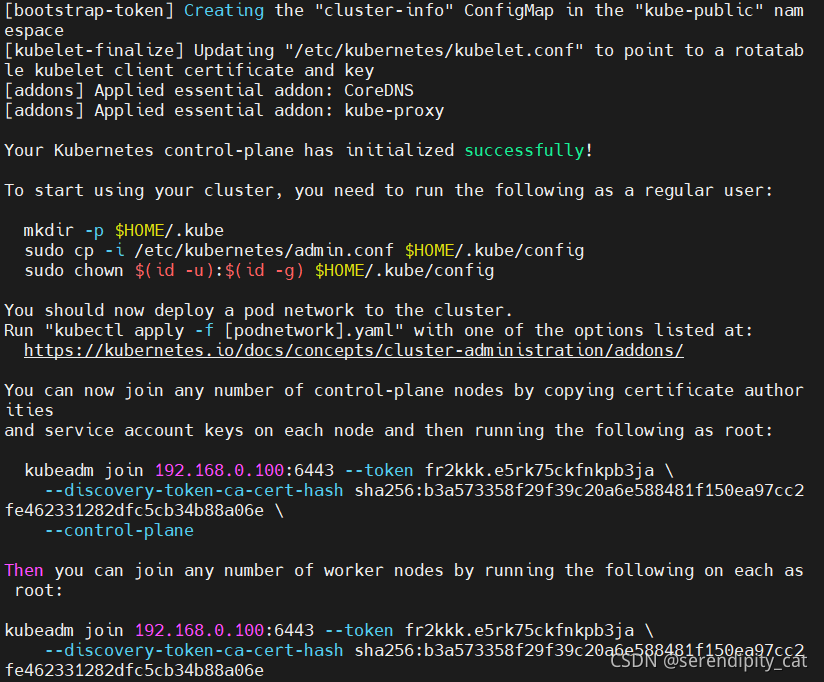Click the "kube-public" namespace name
The height and width of the screenshot is (682, 824).
coord(698,11)
